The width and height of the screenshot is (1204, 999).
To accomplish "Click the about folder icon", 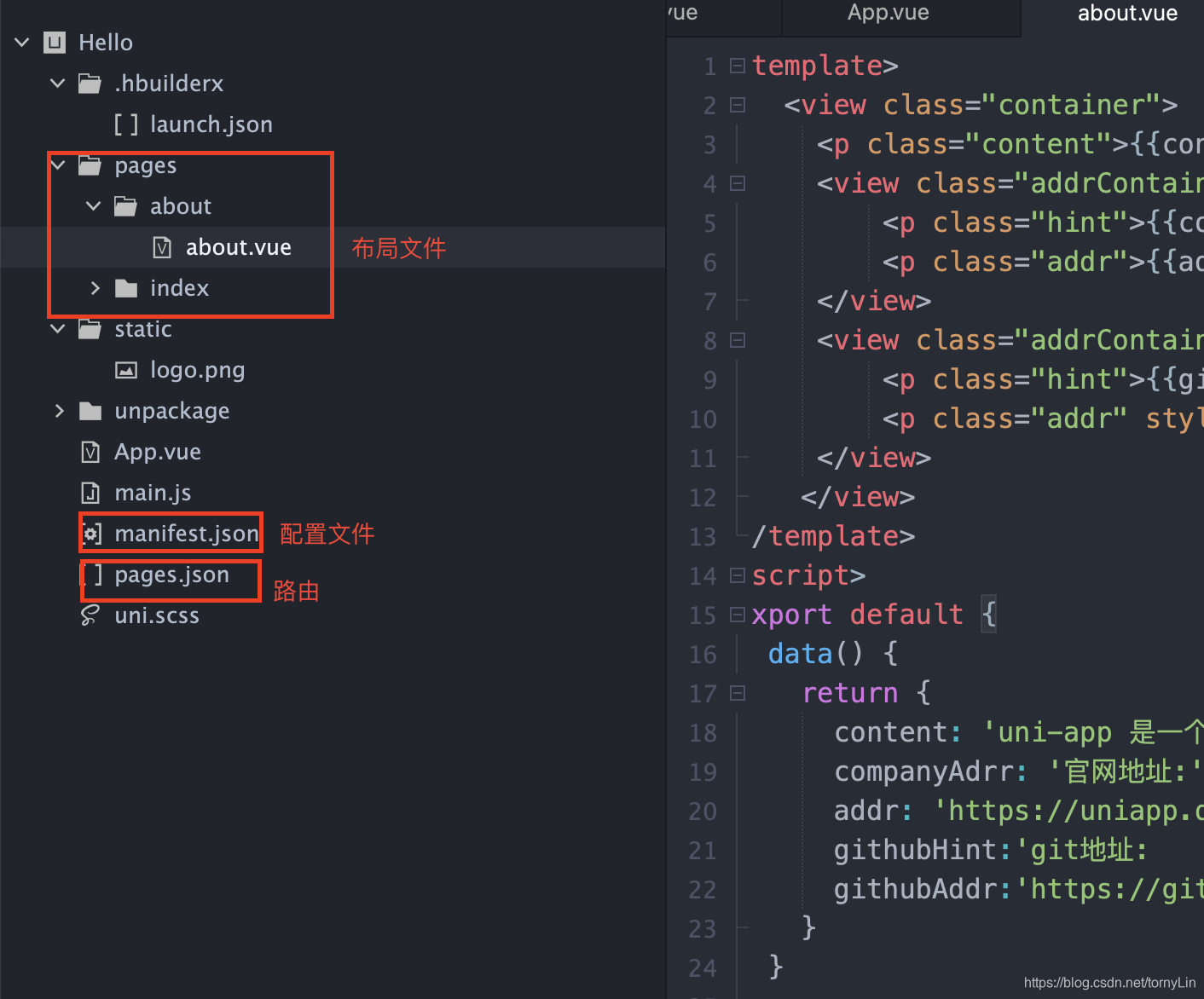I will [x=125, y=206].
